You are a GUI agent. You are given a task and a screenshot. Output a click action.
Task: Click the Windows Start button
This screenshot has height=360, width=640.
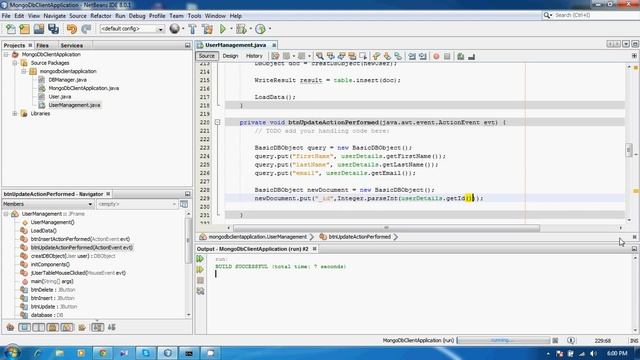pos(12,352)
